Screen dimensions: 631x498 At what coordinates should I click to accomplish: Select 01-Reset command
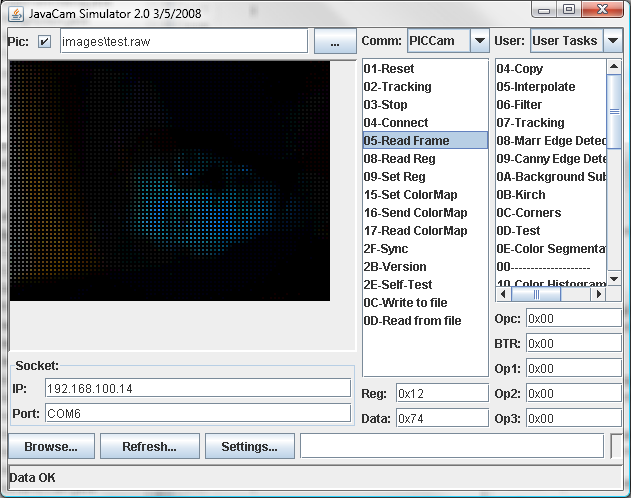coord(425,69)
